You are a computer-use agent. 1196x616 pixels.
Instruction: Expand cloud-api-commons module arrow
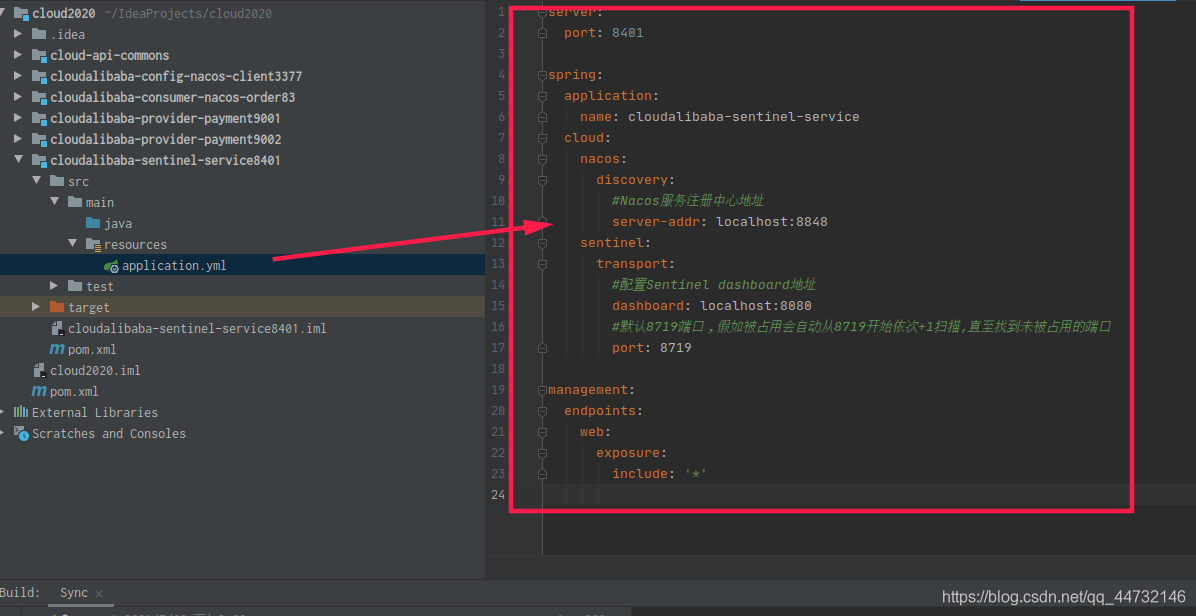[x=18, y=56]
